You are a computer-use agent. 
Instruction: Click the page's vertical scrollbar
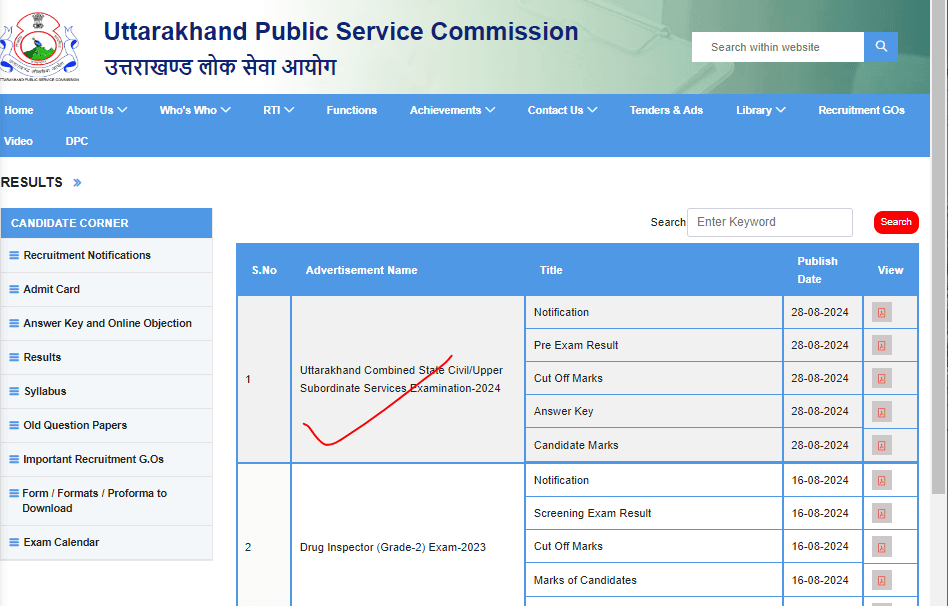click(x=938, y=300)
